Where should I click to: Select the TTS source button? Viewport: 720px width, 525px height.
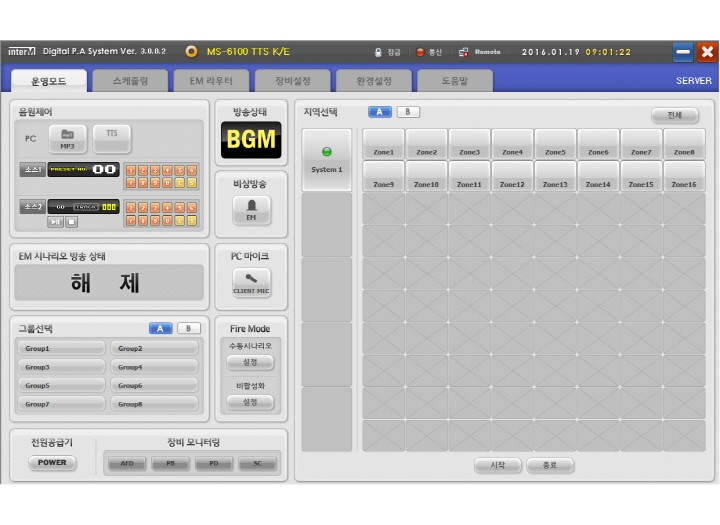pyautogui.click(x=112, y=139)
